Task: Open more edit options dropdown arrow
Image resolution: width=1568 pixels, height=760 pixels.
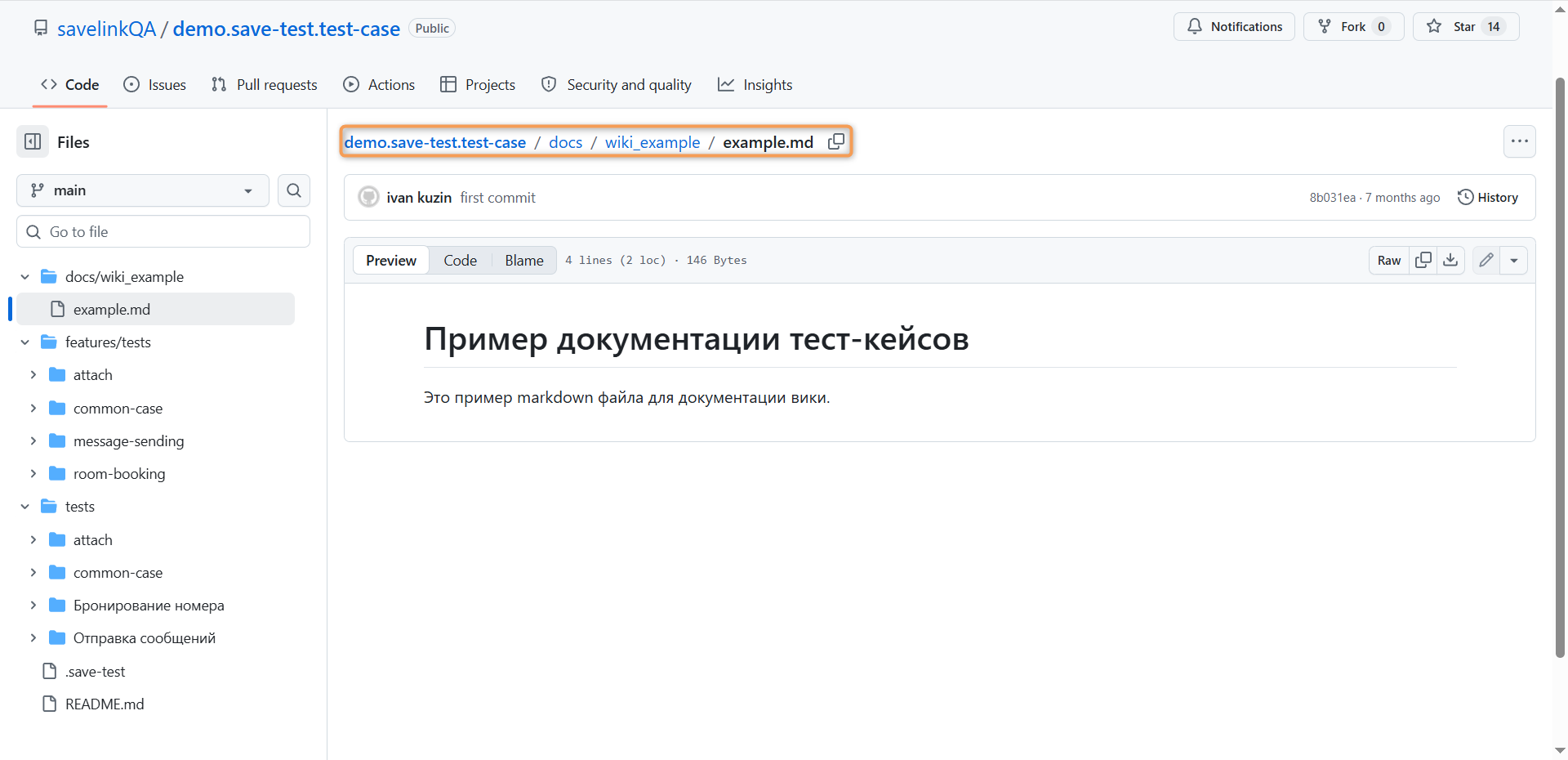Action: pyautogui.click(x=1514, y=260)
